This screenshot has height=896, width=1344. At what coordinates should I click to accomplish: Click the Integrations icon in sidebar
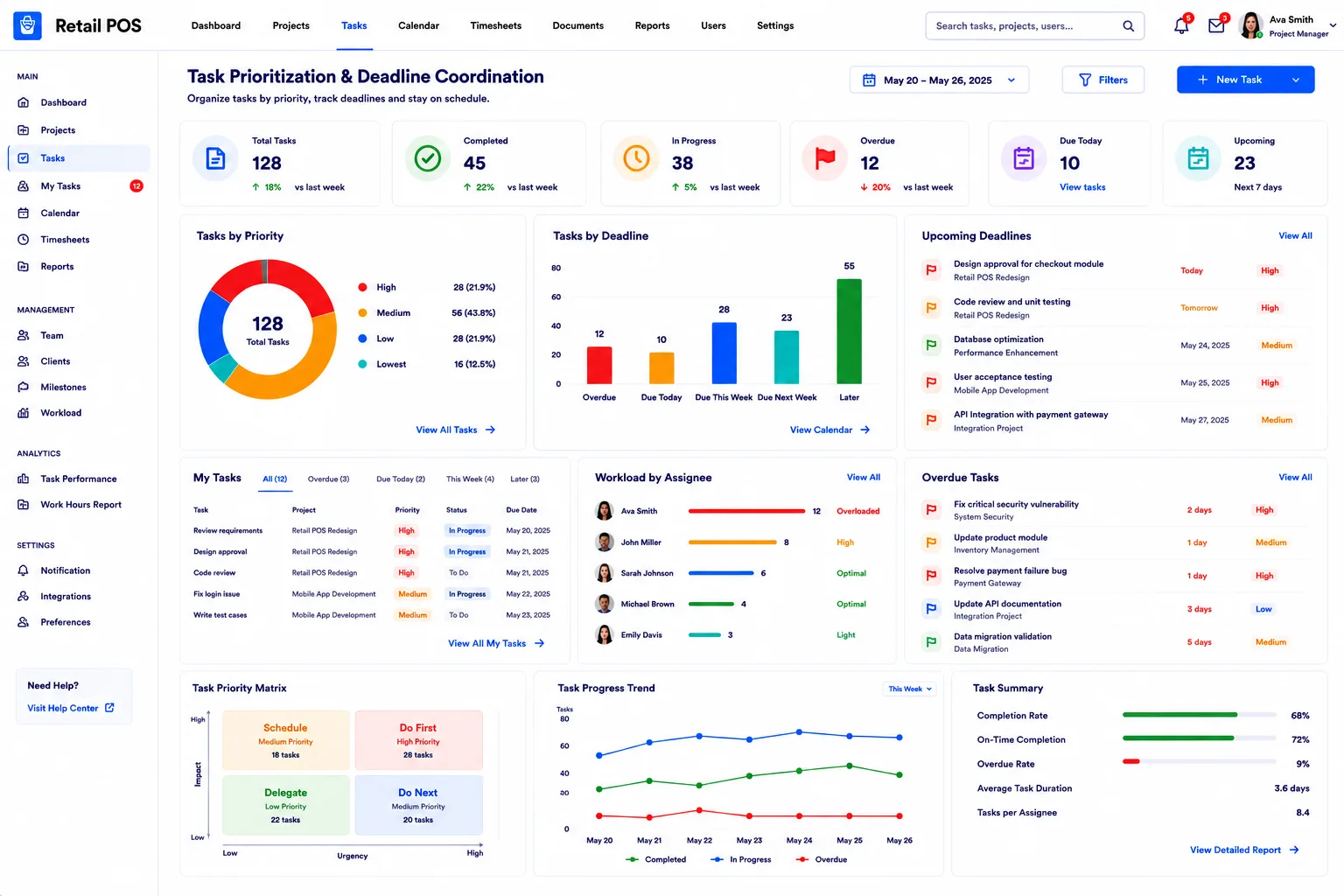[x=24, y=597]
